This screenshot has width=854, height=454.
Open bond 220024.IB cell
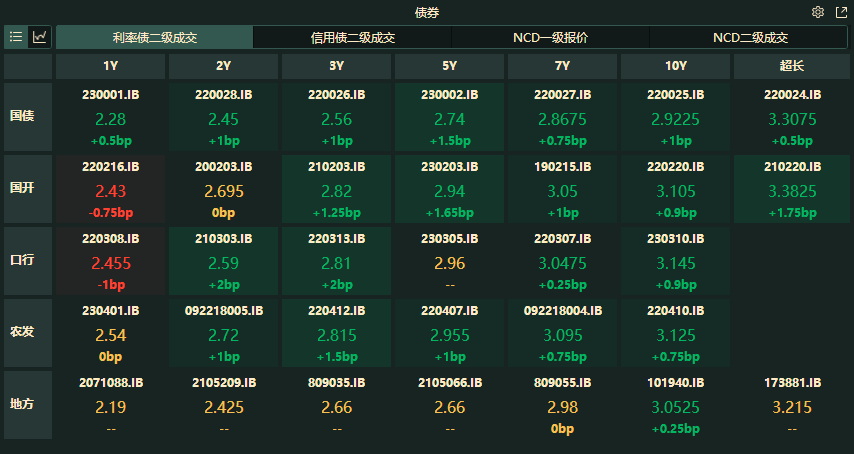pyautogui.click(x=792, y=116)
